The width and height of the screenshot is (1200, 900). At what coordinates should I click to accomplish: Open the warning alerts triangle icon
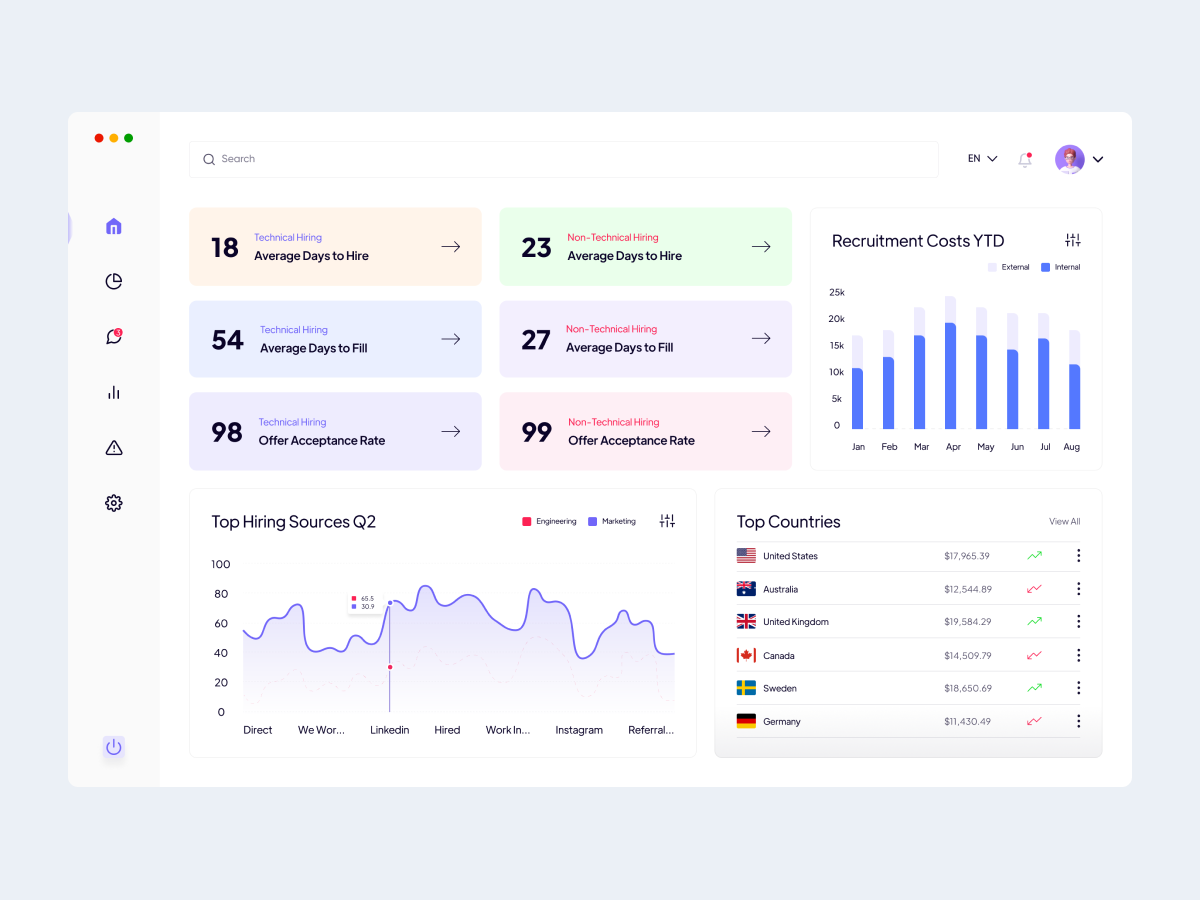114,447
